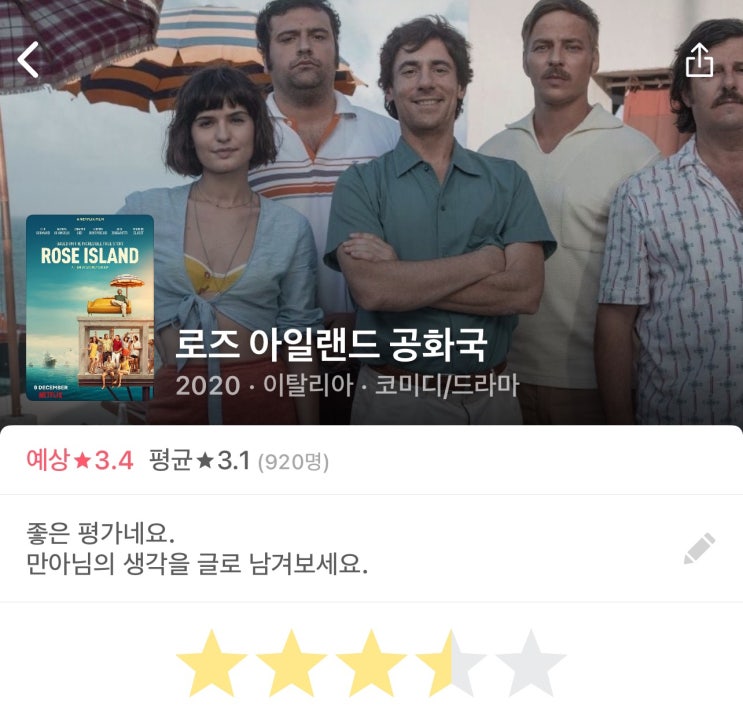Viewport: 743px width, 718px height.
Task: Tap the 로즈 아일랜드 공화국 title
Action: tap(331, 345)
